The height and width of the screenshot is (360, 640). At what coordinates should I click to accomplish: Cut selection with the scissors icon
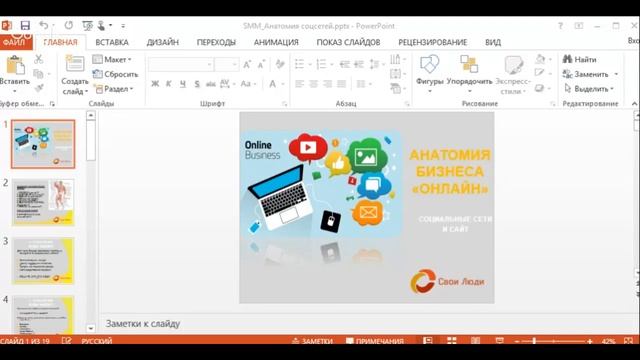39,59
